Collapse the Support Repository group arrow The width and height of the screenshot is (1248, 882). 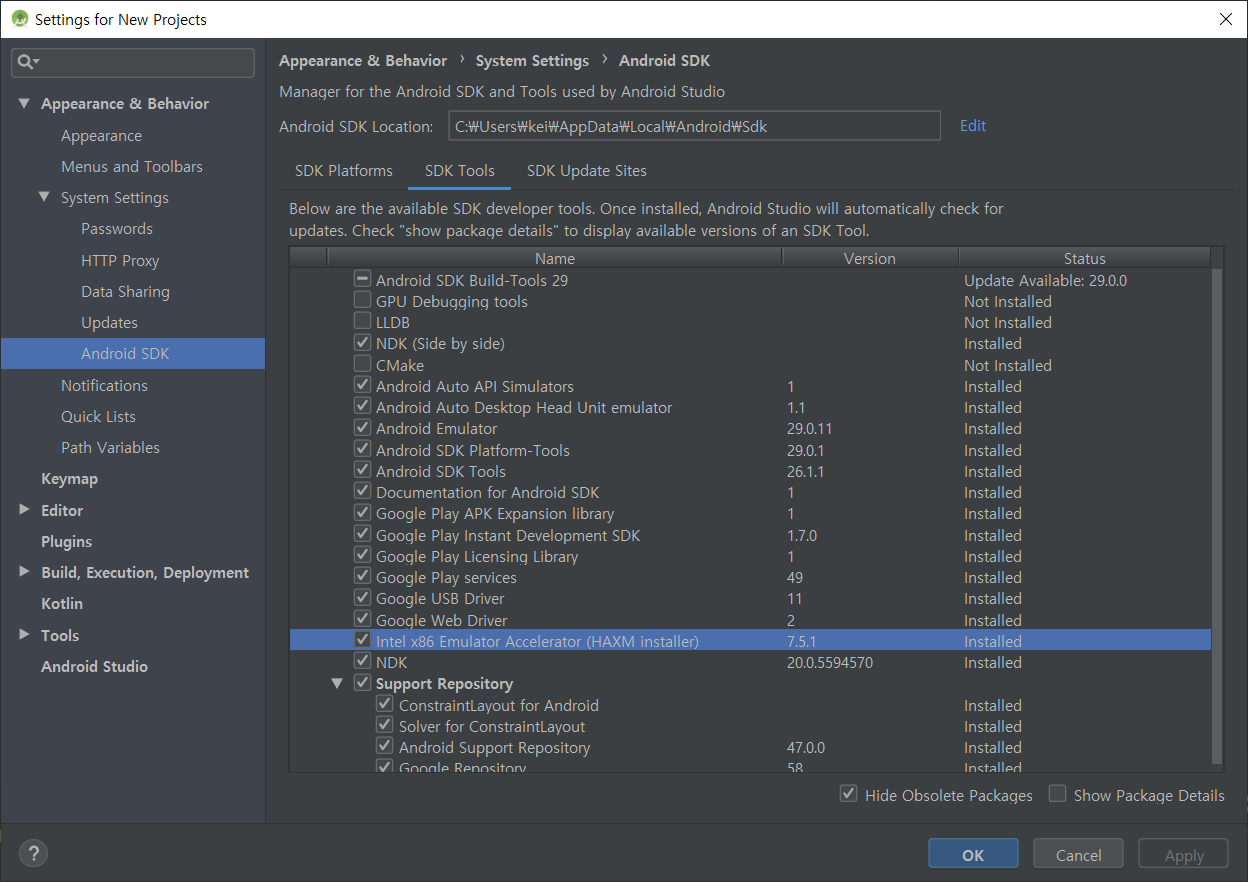click(337, 684)
